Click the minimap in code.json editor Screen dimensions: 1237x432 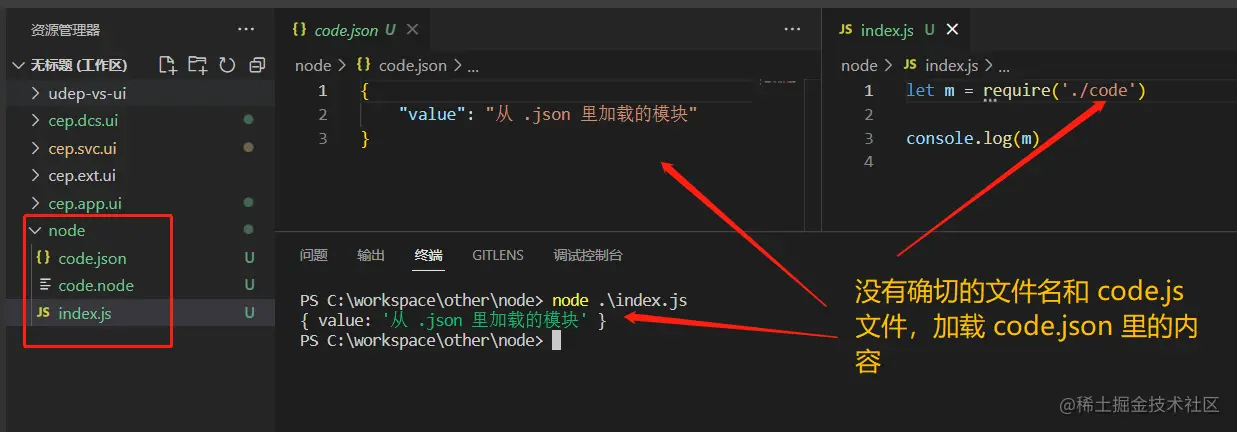tap(780, 84)
